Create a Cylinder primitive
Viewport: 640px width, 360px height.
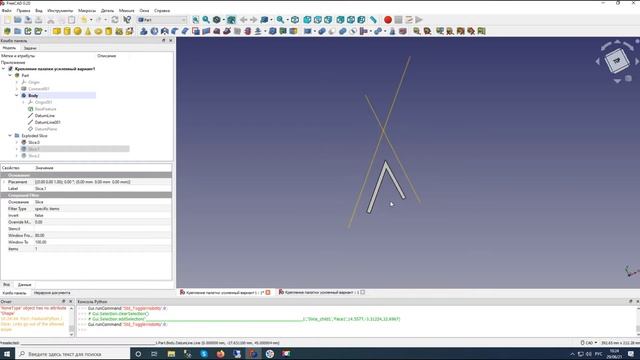coord(67,31)
